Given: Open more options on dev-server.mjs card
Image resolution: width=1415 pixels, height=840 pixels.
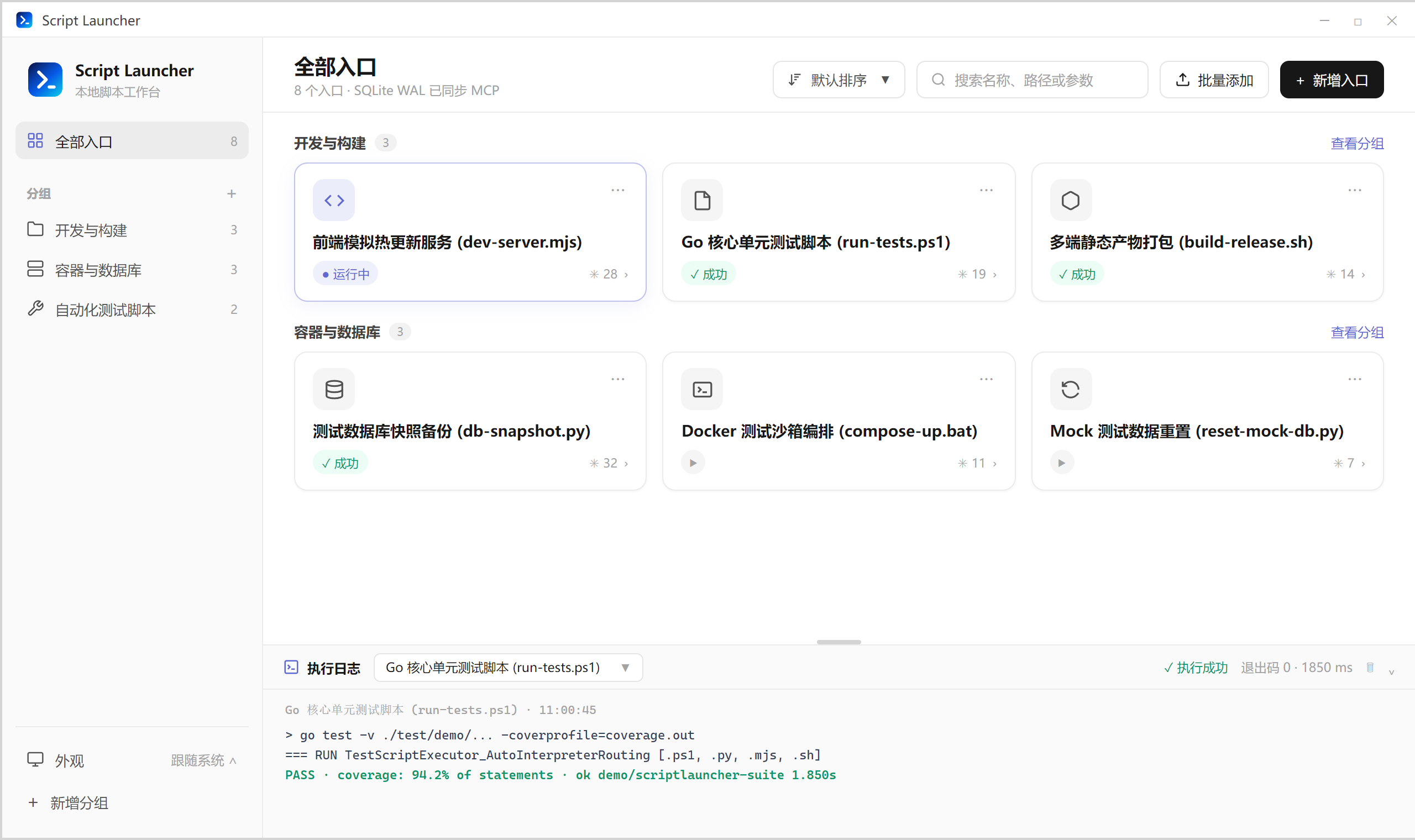Looking at the screenshot, I should point(617,191).
